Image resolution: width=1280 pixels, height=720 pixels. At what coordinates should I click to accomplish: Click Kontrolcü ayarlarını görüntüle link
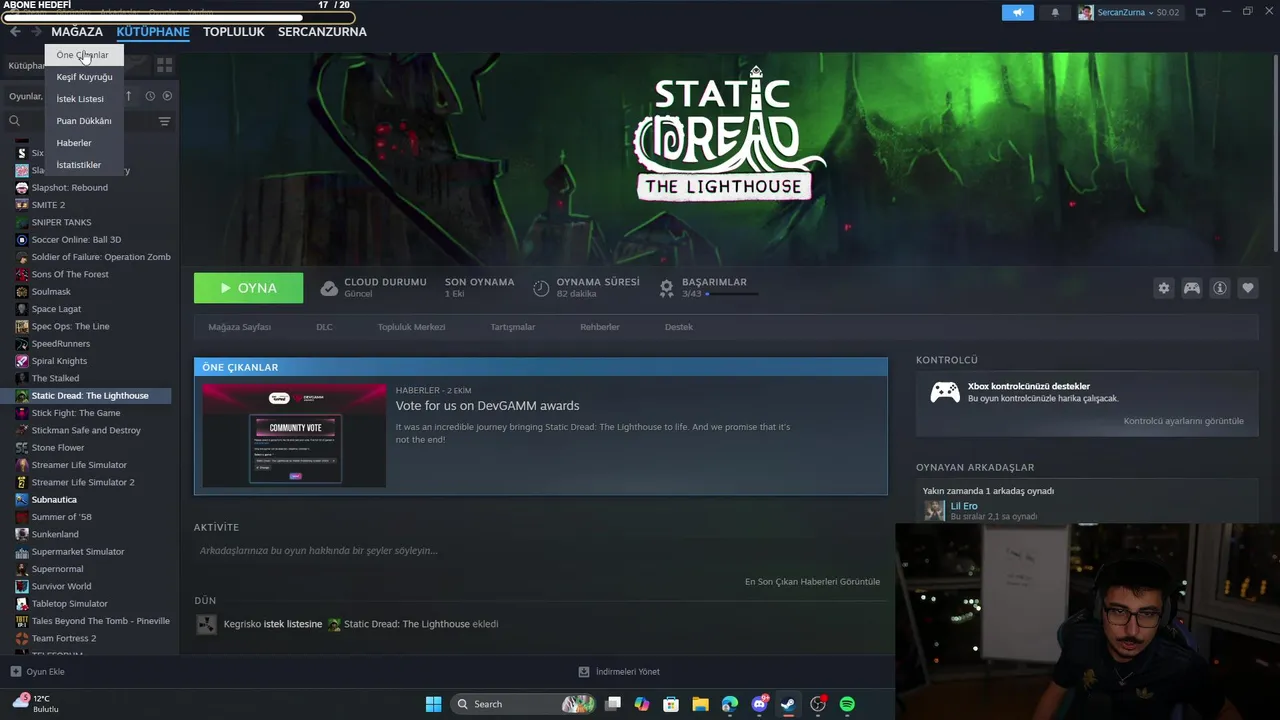click(x=1183, y=421)
